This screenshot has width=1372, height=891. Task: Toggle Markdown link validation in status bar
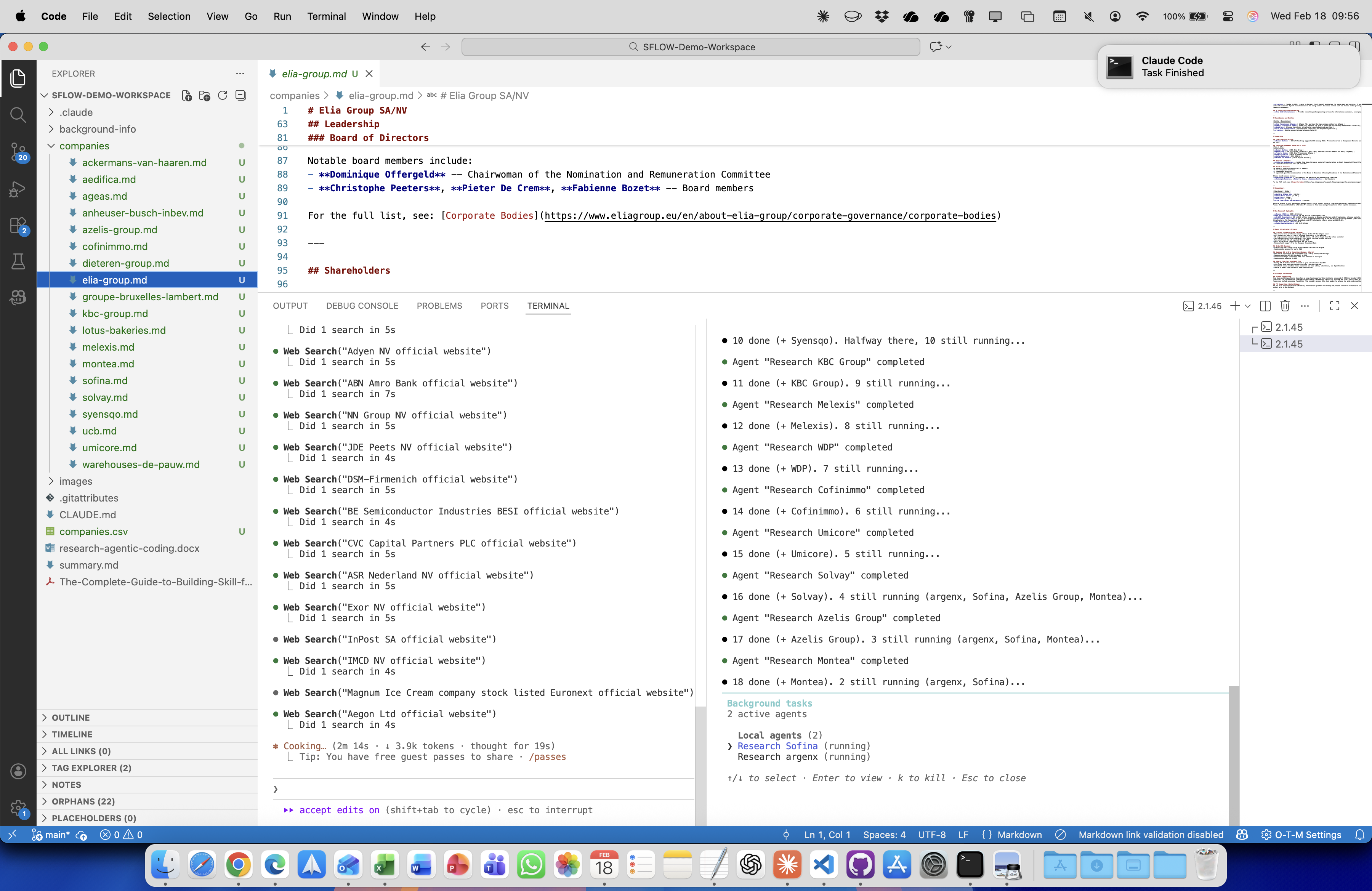(x=1149, y=835)
